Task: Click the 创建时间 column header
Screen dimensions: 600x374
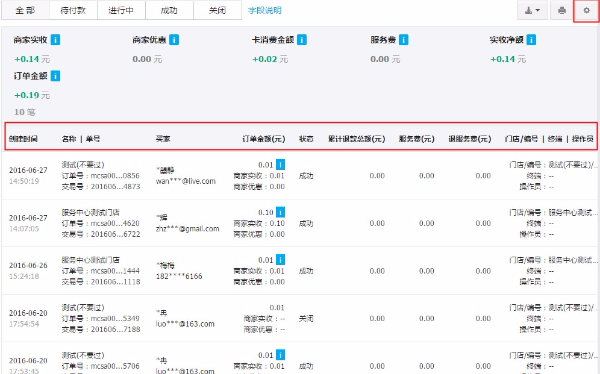Action: point(23,139)
